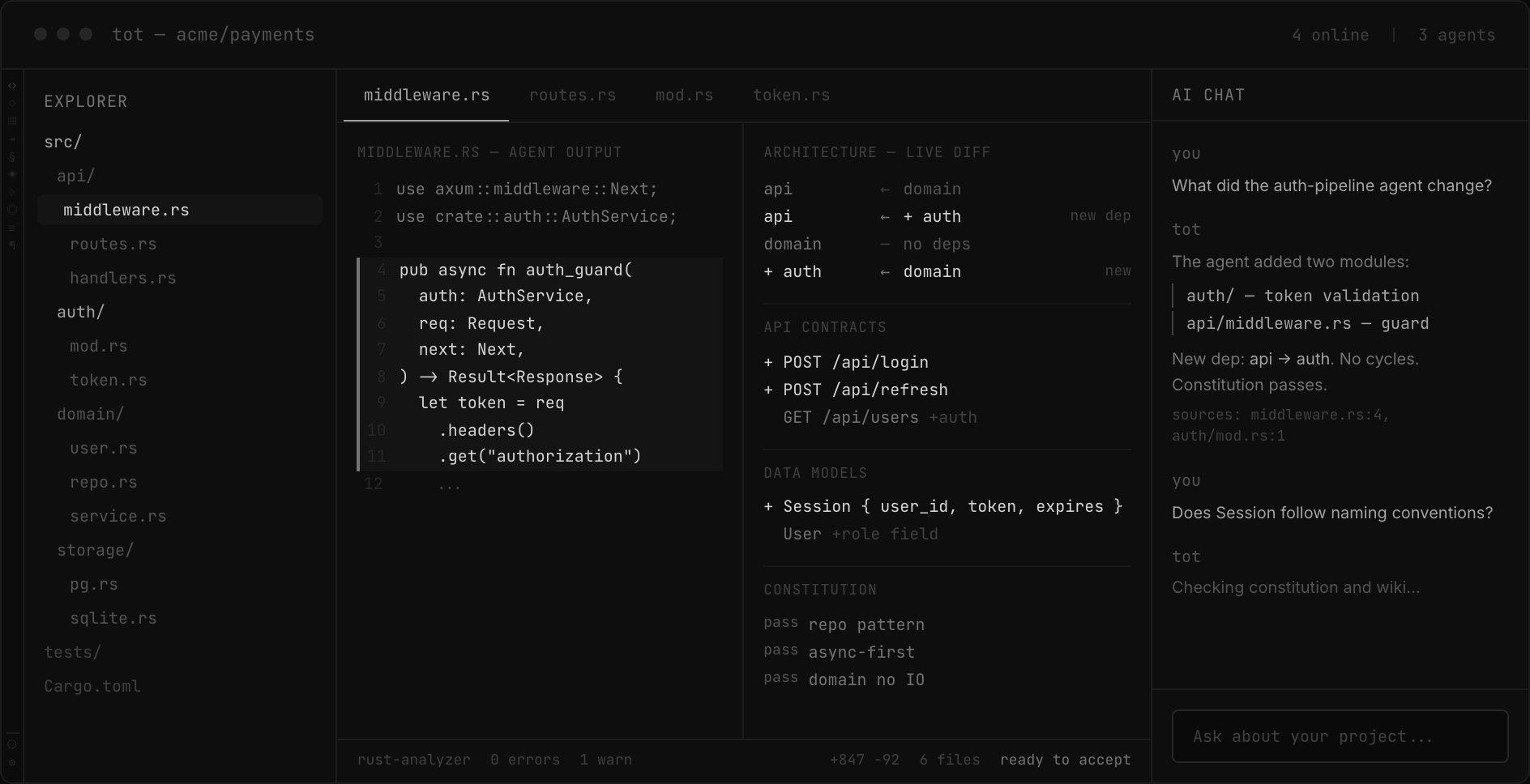Screen dimensions: 1530x784
Task: Collapse the domain/ folder in Explorer
Action: [x=91, y=414]
